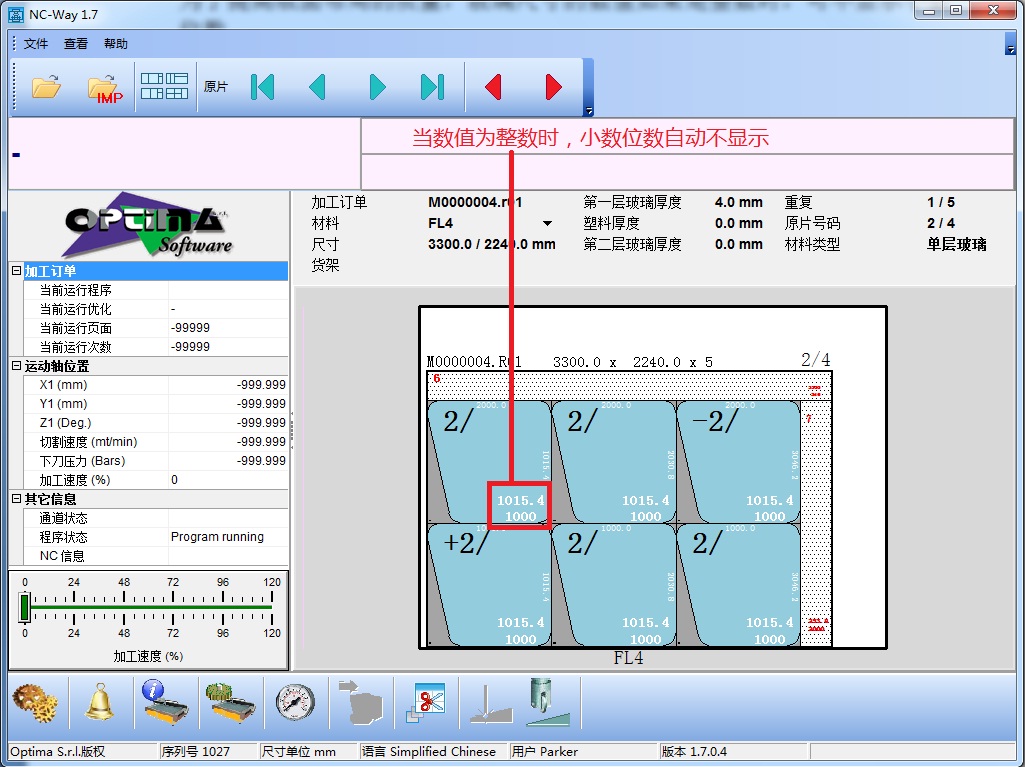Collapse the 其它信息 section
The width and height of the screenshot is (1025, 767).
pyautogui.click(x=16, y=499)
